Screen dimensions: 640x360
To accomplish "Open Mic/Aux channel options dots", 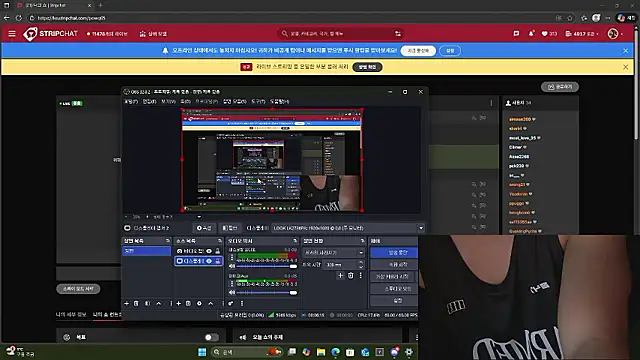I will [x=232, y=283].
